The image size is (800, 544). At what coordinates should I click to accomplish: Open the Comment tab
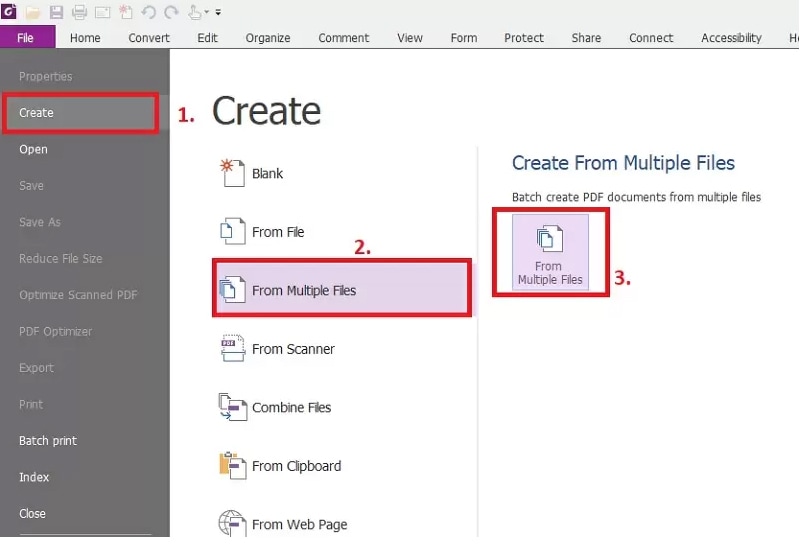pyautogui.click(x=343, y=38)
